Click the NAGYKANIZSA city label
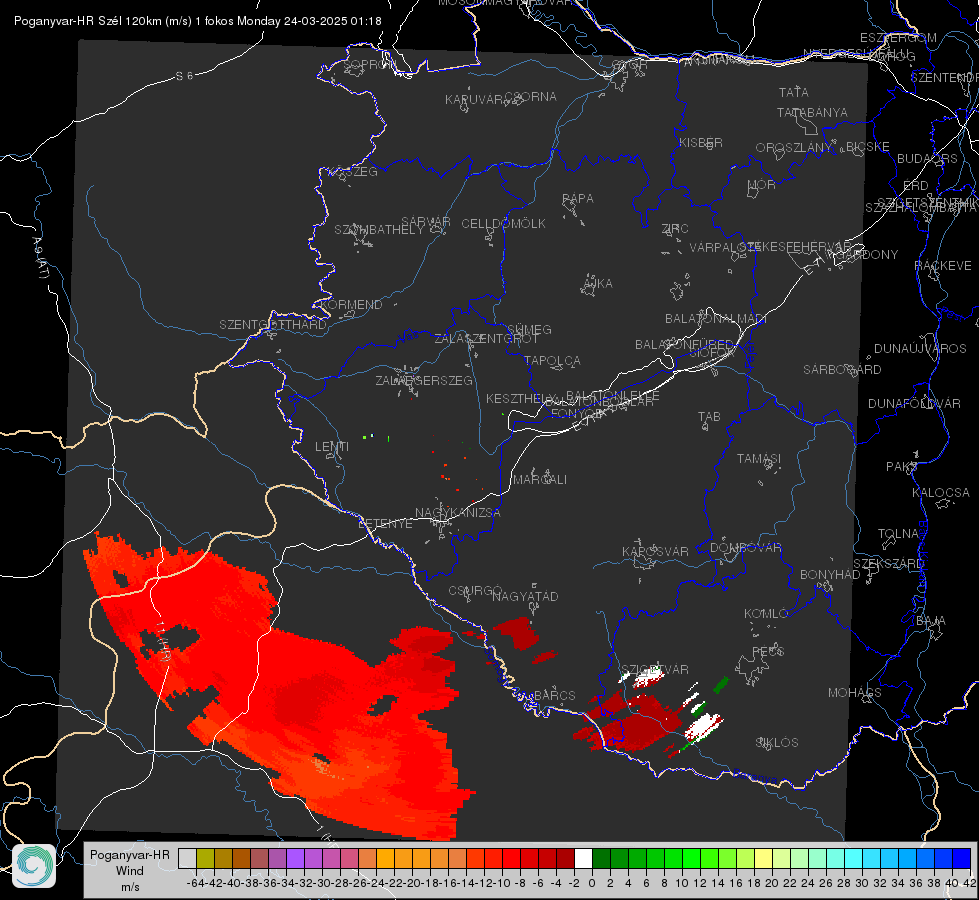The height and width of the screenshot is (900, 979). click(x=458, y=512)
